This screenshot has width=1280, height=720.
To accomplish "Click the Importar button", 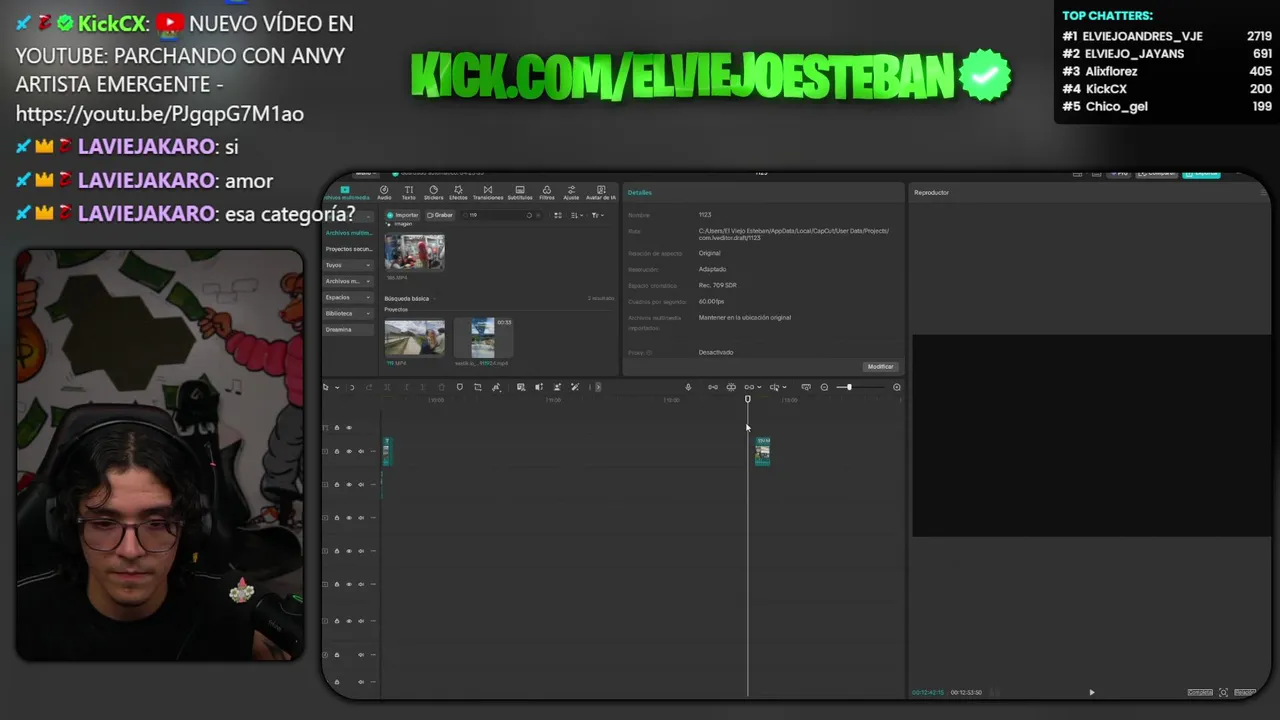I will point(404,215).
